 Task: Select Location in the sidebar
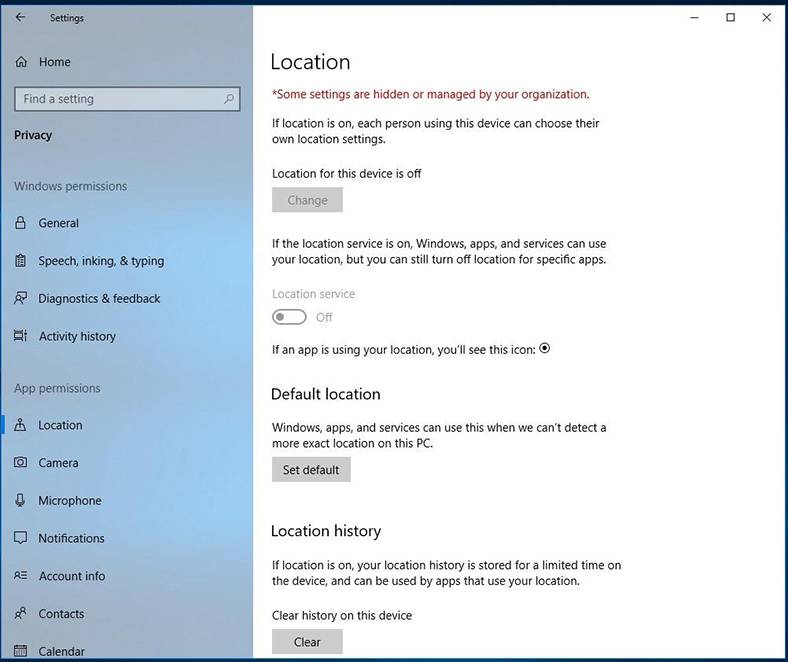pos(127,425)
